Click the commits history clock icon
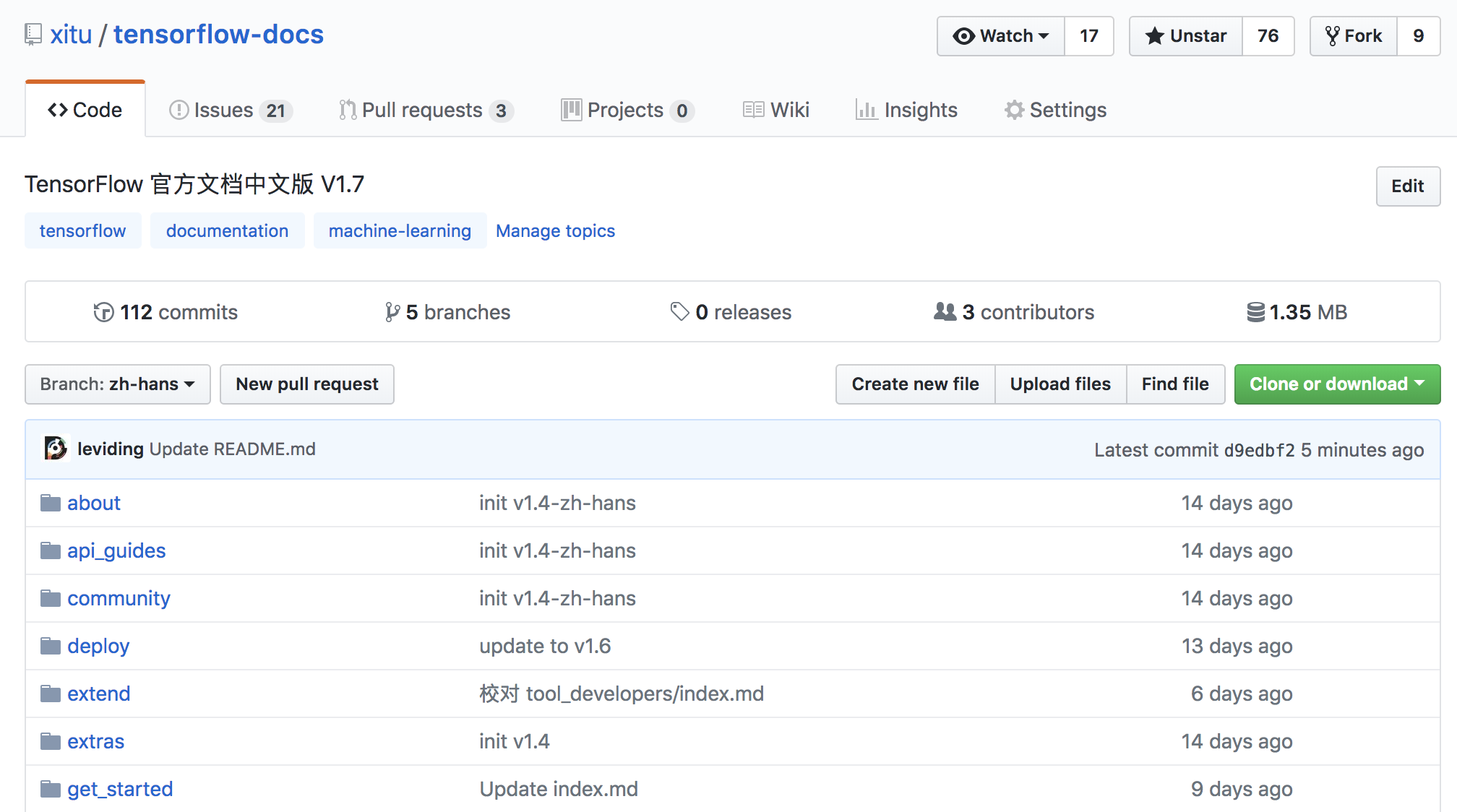The width and height of the screenshot is (1457, 812). pos(103,312)
